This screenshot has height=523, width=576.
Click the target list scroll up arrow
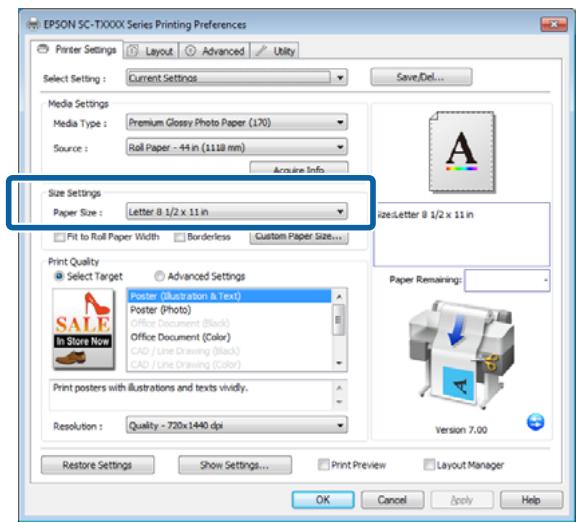tap(339, 296)
